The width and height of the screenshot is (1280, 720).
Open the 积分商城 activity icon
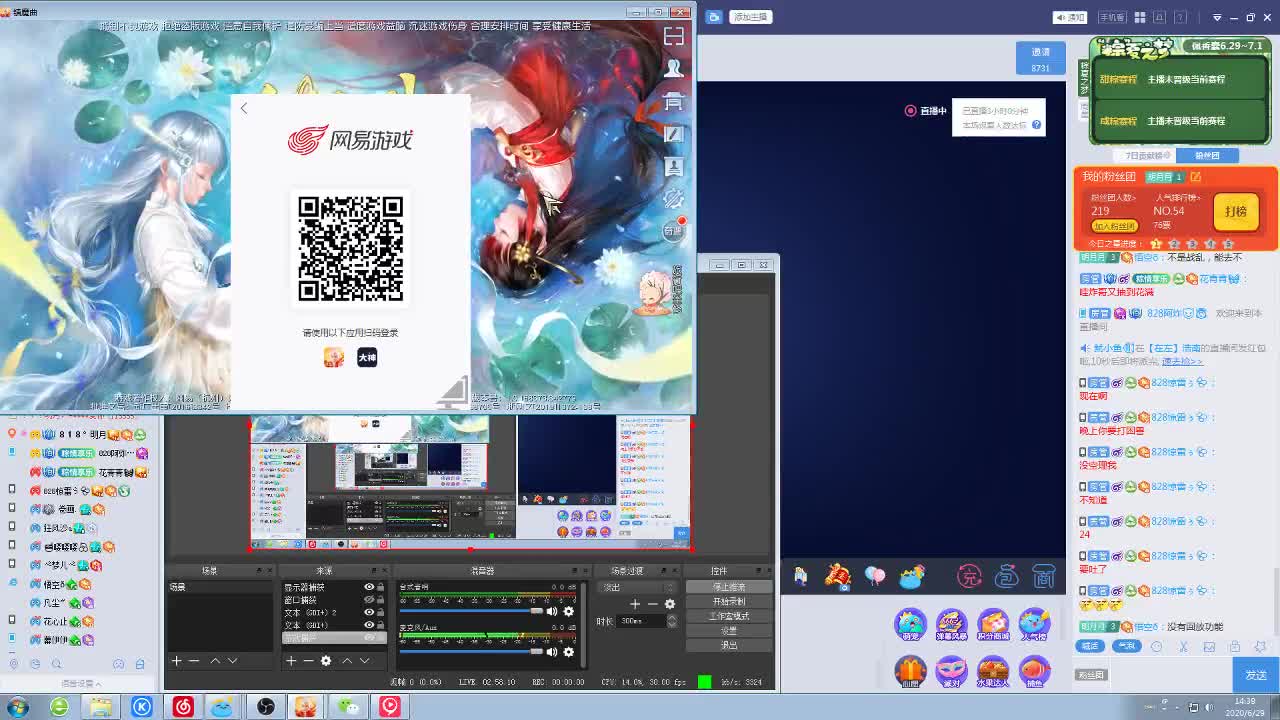point(993,626)
